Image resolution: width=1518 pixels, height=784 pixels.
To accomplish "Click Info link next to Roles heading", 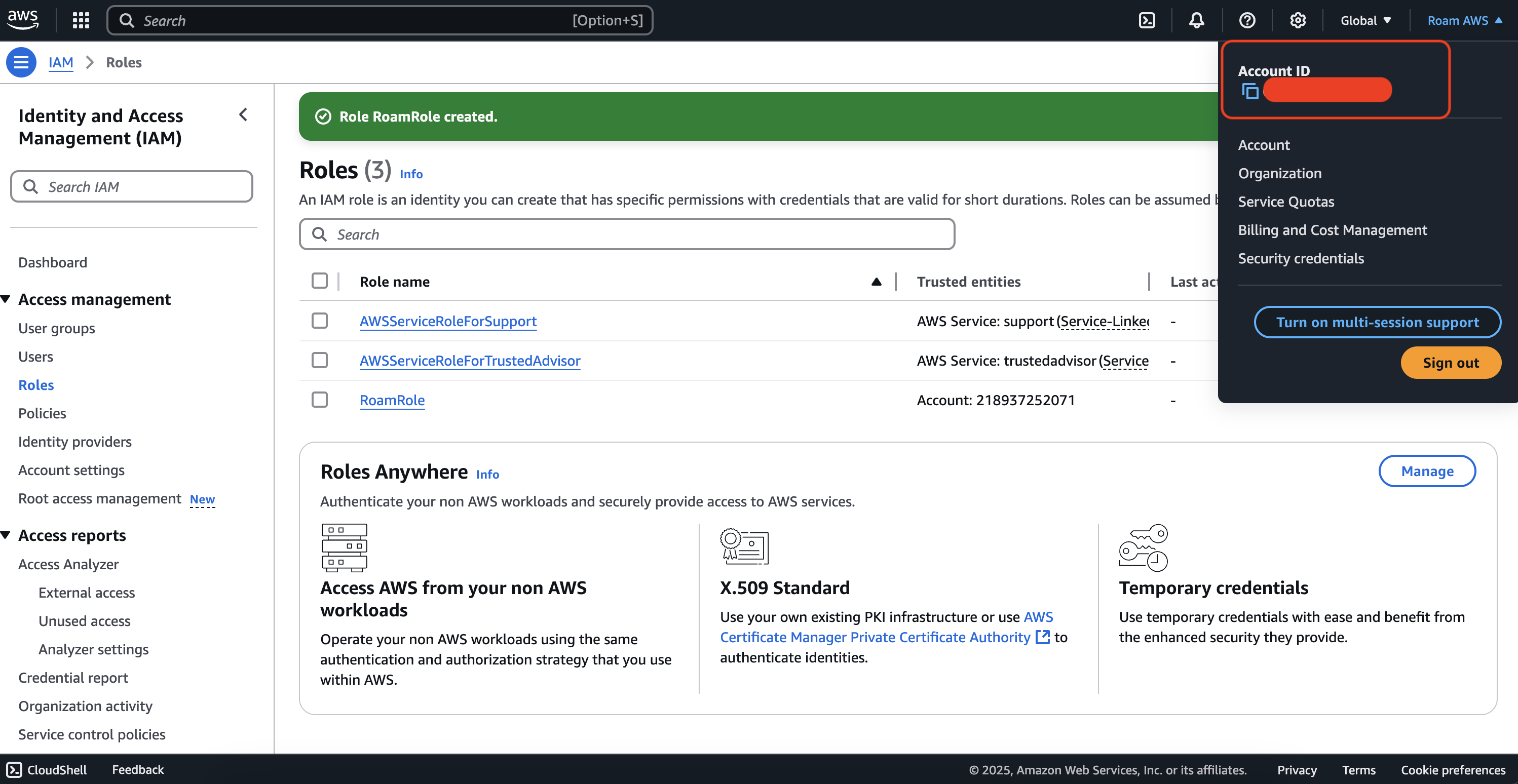I will (x=411, y=174).
